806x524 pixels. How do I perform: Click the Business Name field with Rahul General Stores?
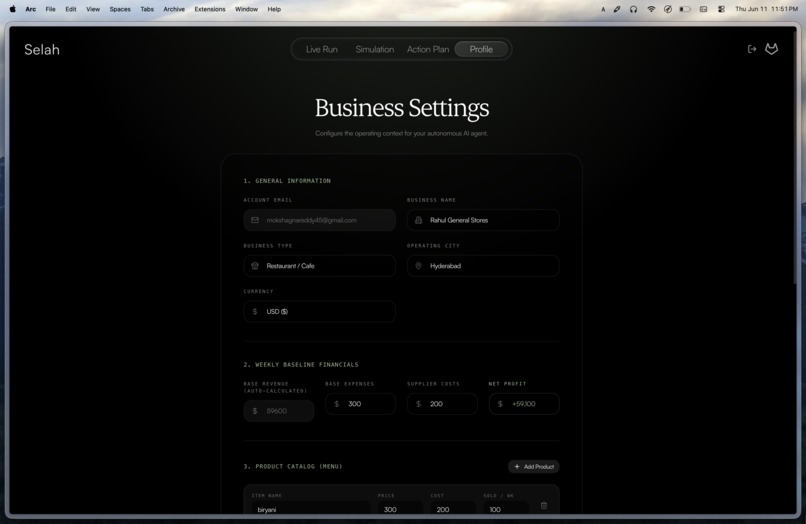point(483,220)
